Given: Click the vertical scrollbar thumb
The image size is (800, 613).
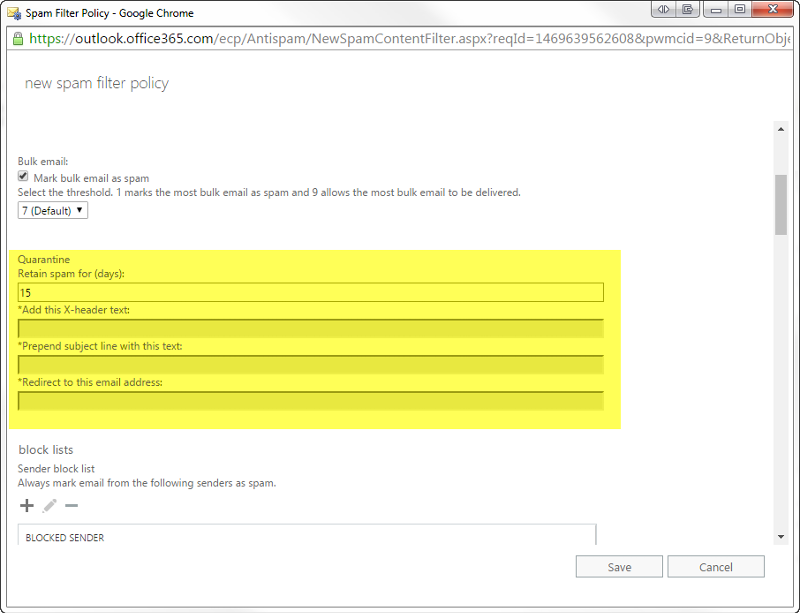Looking at the screenshot, I should 781,205.
